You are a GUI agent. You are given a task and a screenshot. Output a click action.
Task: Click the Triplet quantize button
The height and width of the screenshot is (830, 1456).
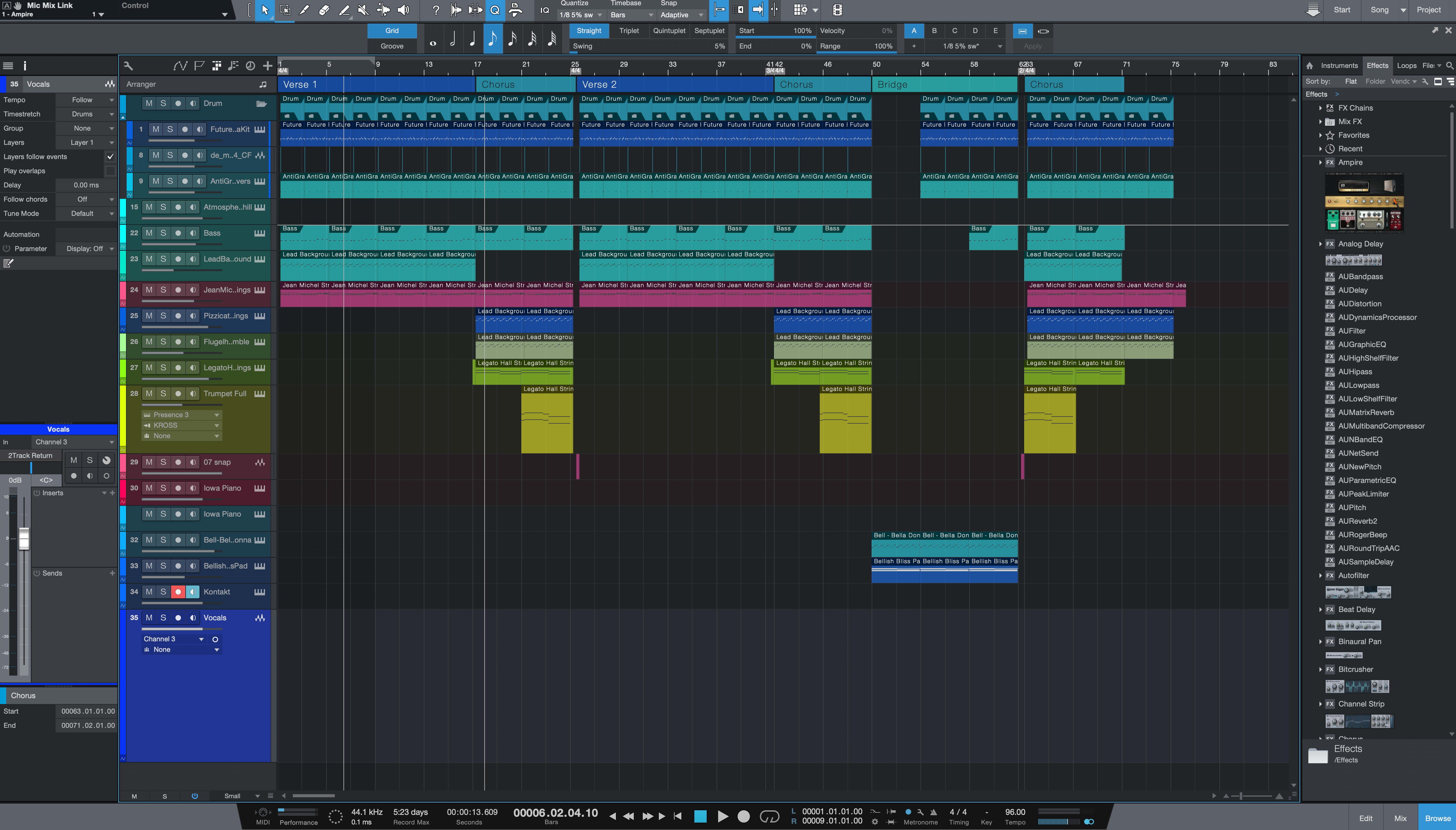629,31
